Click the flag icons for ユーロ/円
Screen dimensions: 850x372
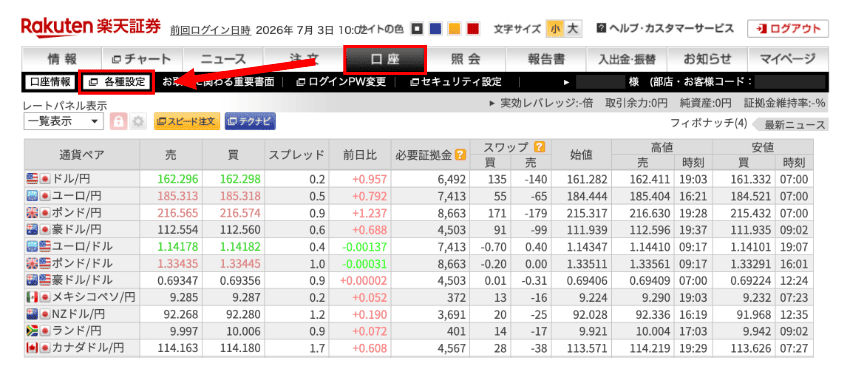click(37, 196)
